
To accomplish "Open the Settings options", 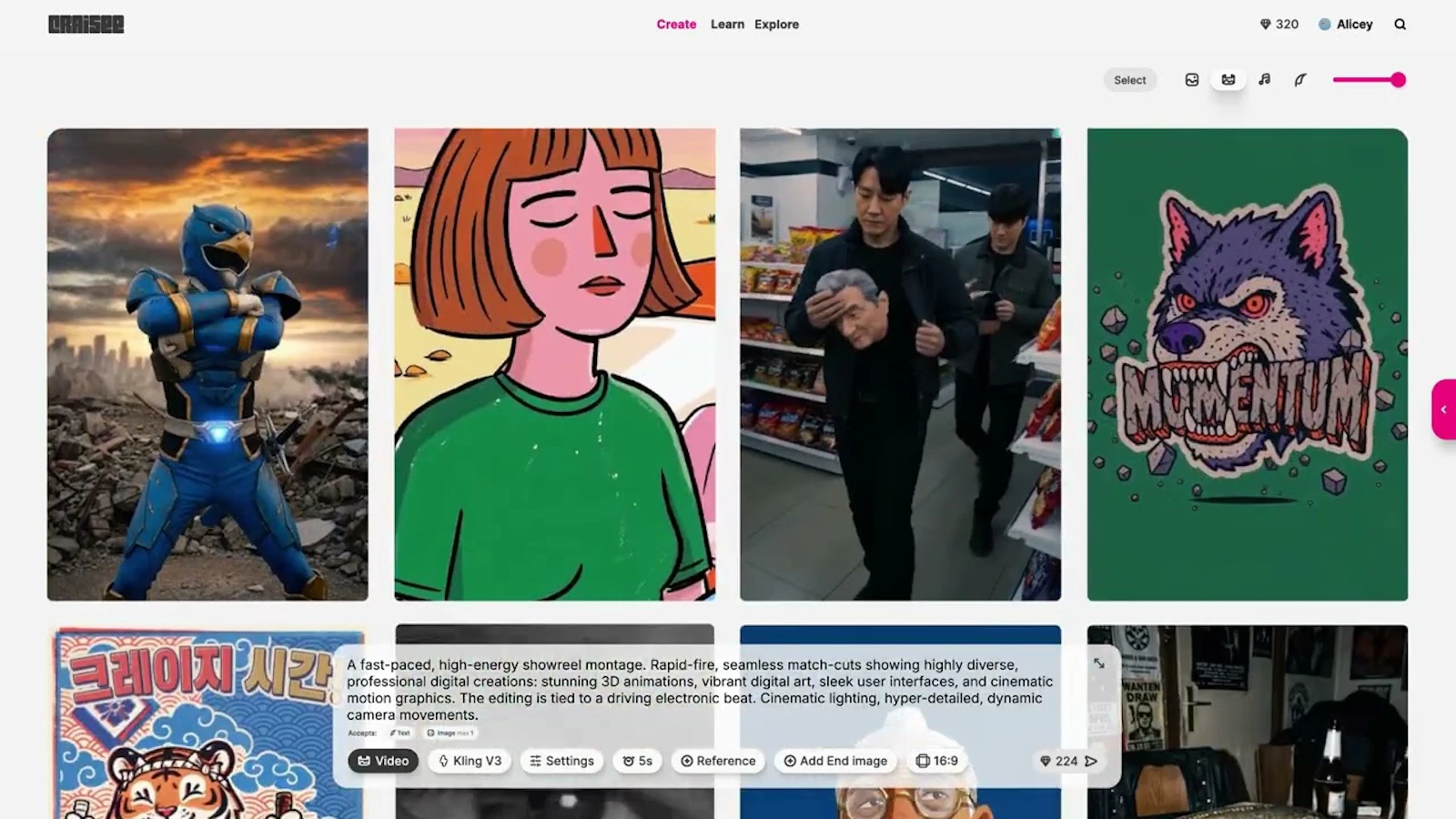I will point(561,761).
